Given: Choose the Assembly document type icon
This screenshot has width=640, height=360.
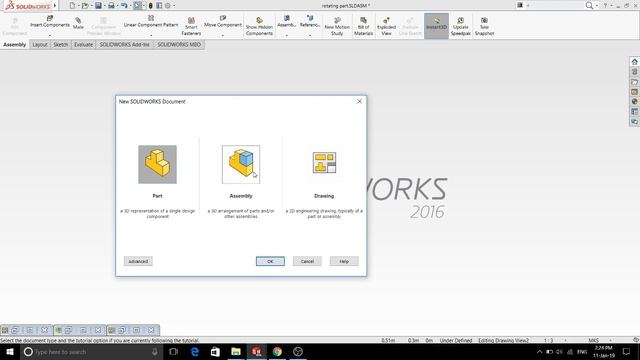Looking at the screenshot, I should 241,164.
